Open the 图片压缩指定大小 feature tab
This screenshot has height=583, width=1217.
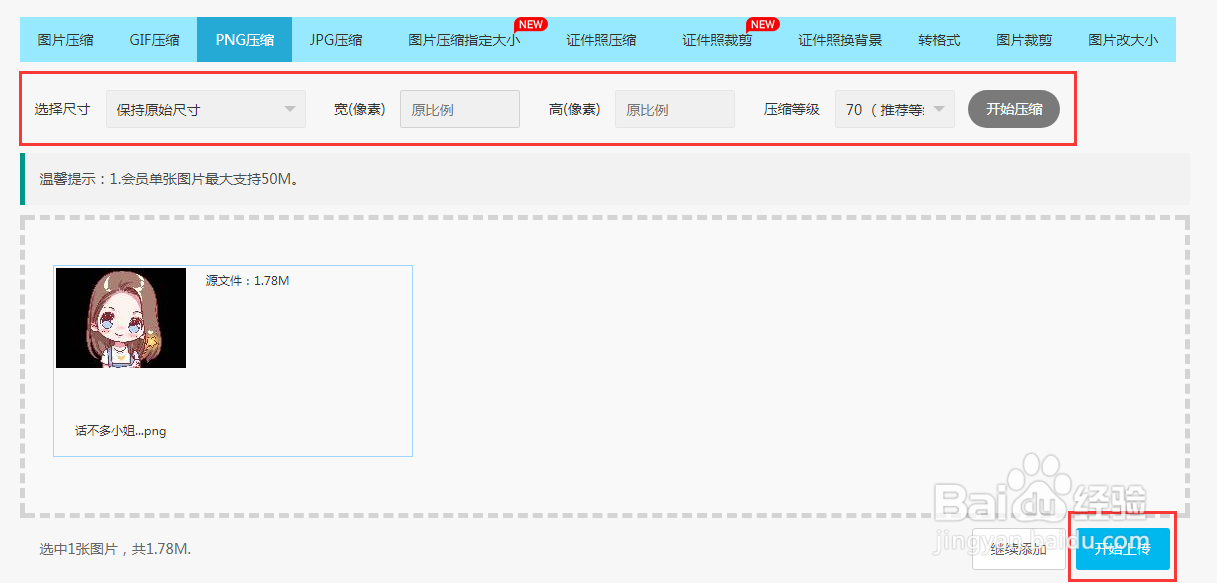pyautogui.click(x=463, y=39)
